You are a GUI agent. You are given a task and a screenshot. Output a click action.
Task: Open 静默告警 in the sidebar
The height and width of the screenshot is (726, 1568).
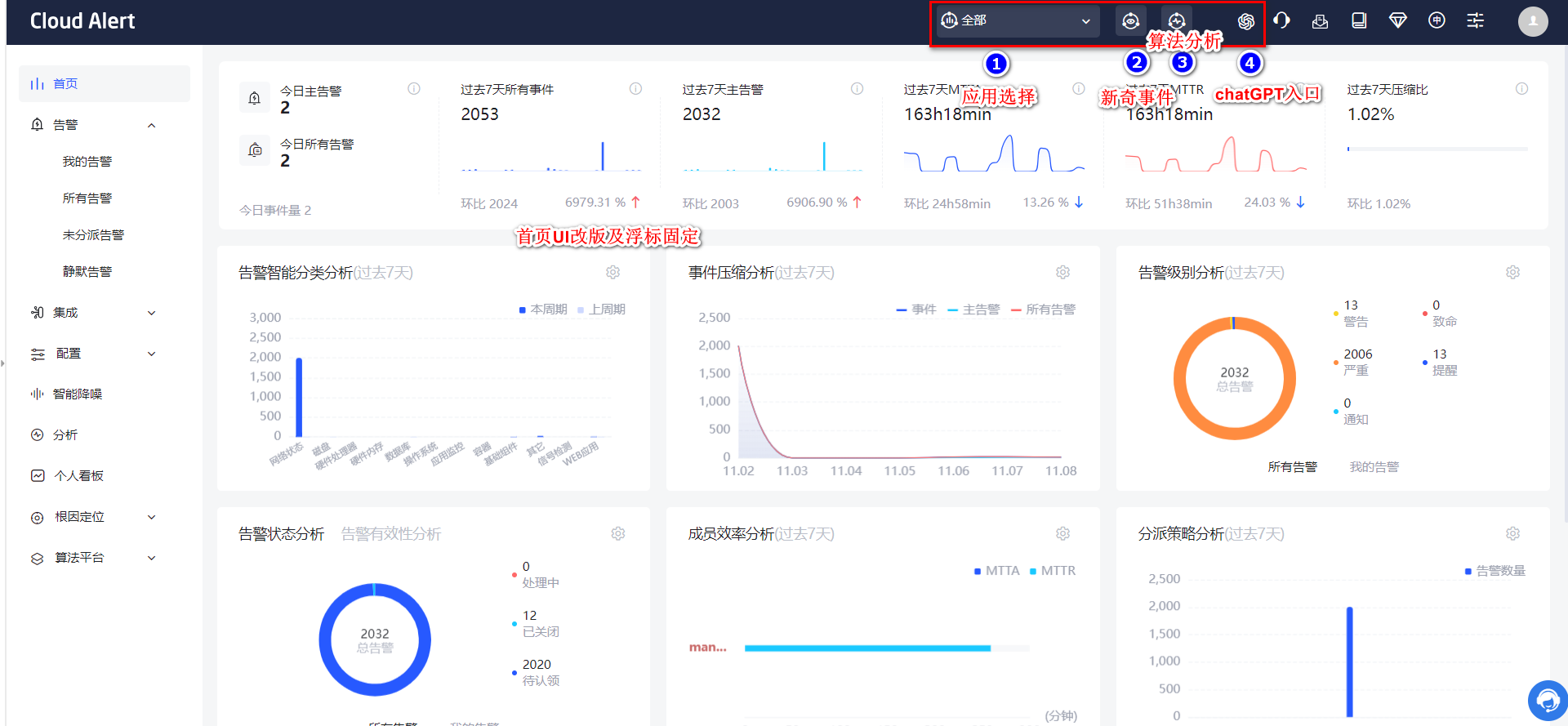[x=87, y=272]
